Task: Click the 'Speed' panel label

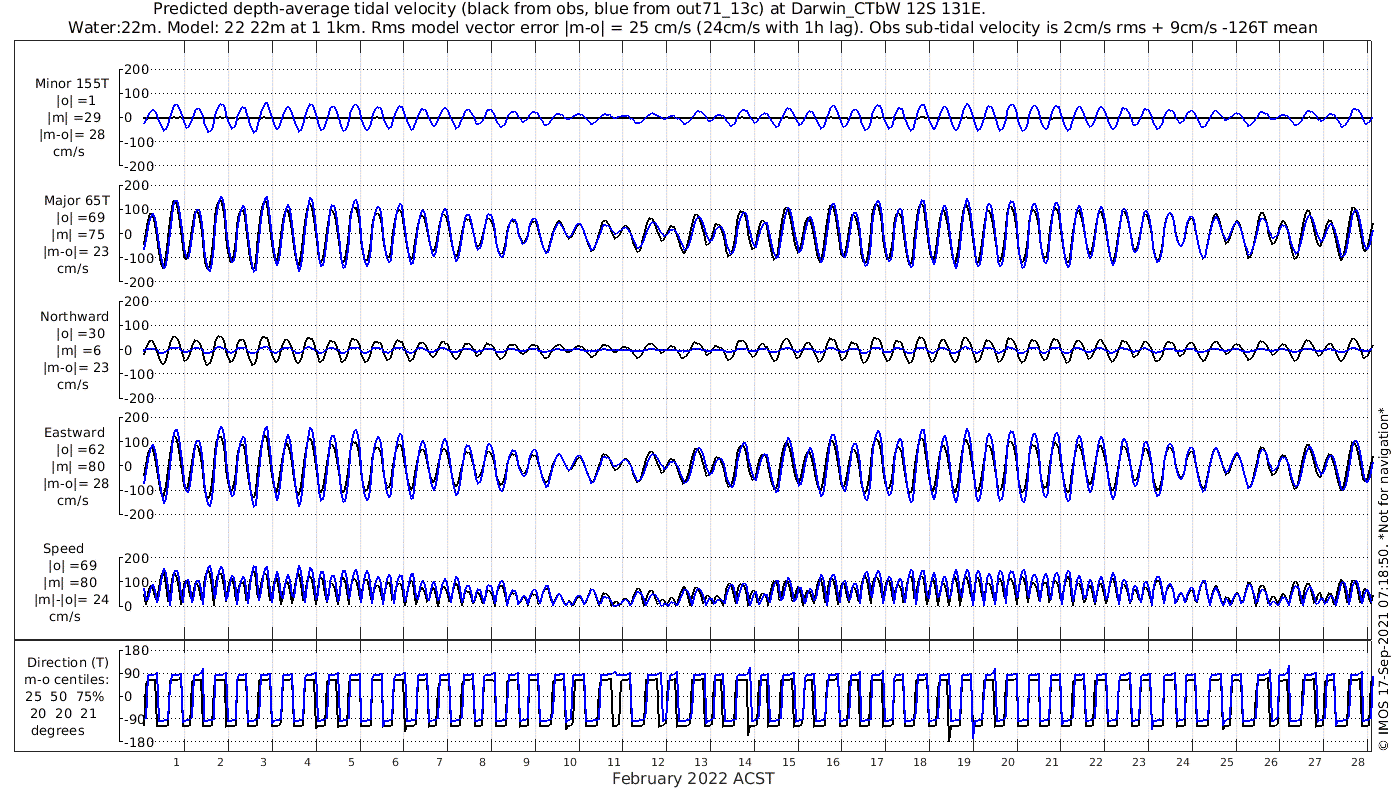Action: tap(63, 548)
